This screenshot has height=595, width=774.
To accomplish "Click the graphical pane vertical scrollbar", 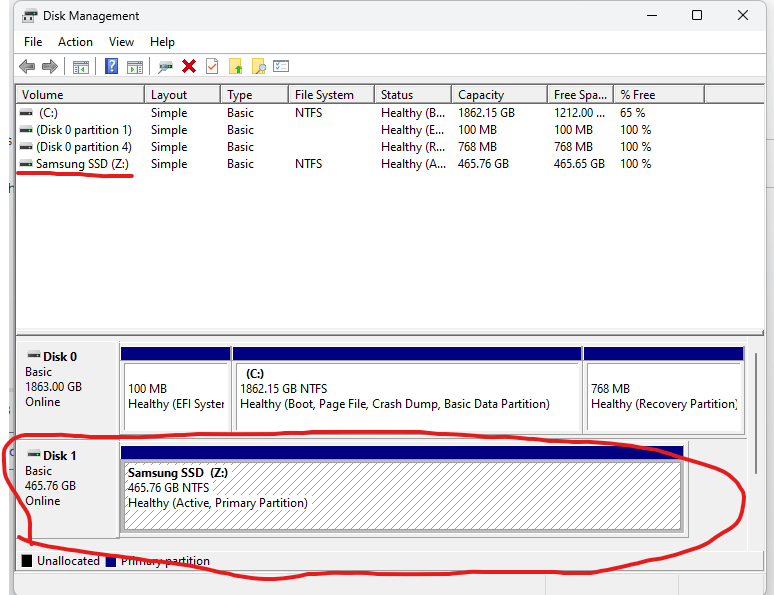I will [755, 413].
